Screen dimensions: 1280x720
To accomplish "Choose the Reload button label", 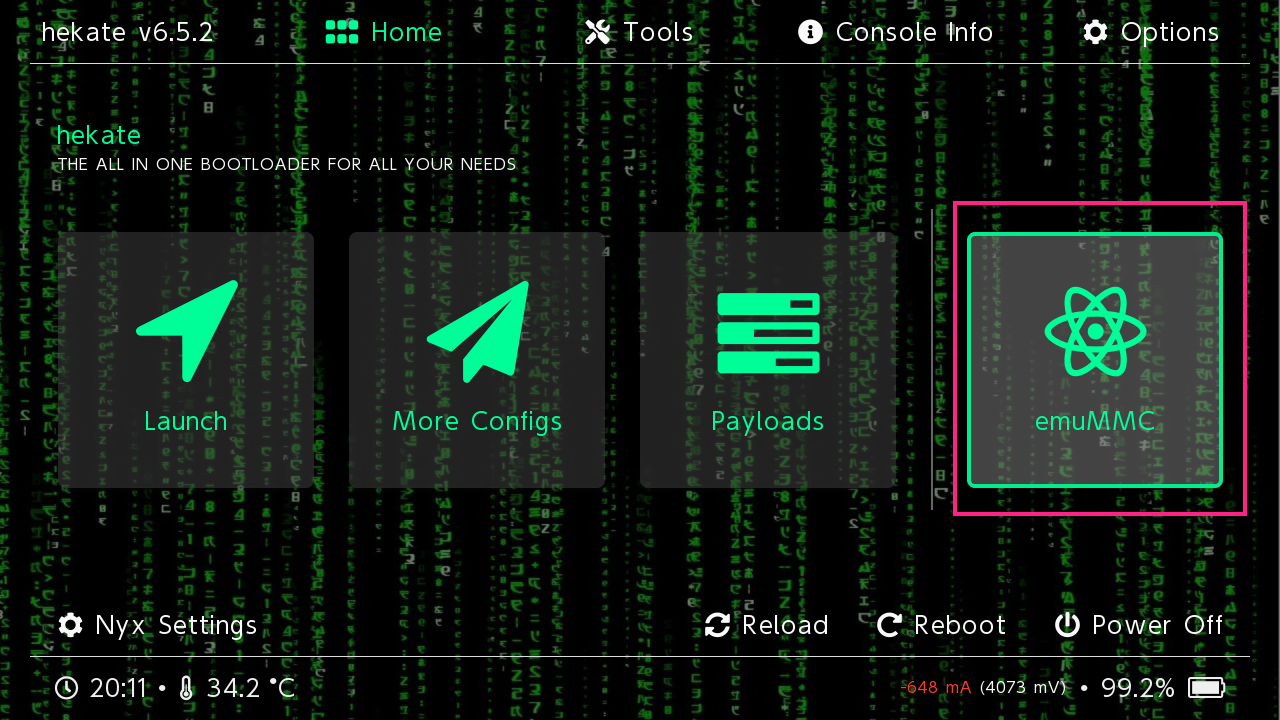I will pyautogui.click(x=785, y=625).
